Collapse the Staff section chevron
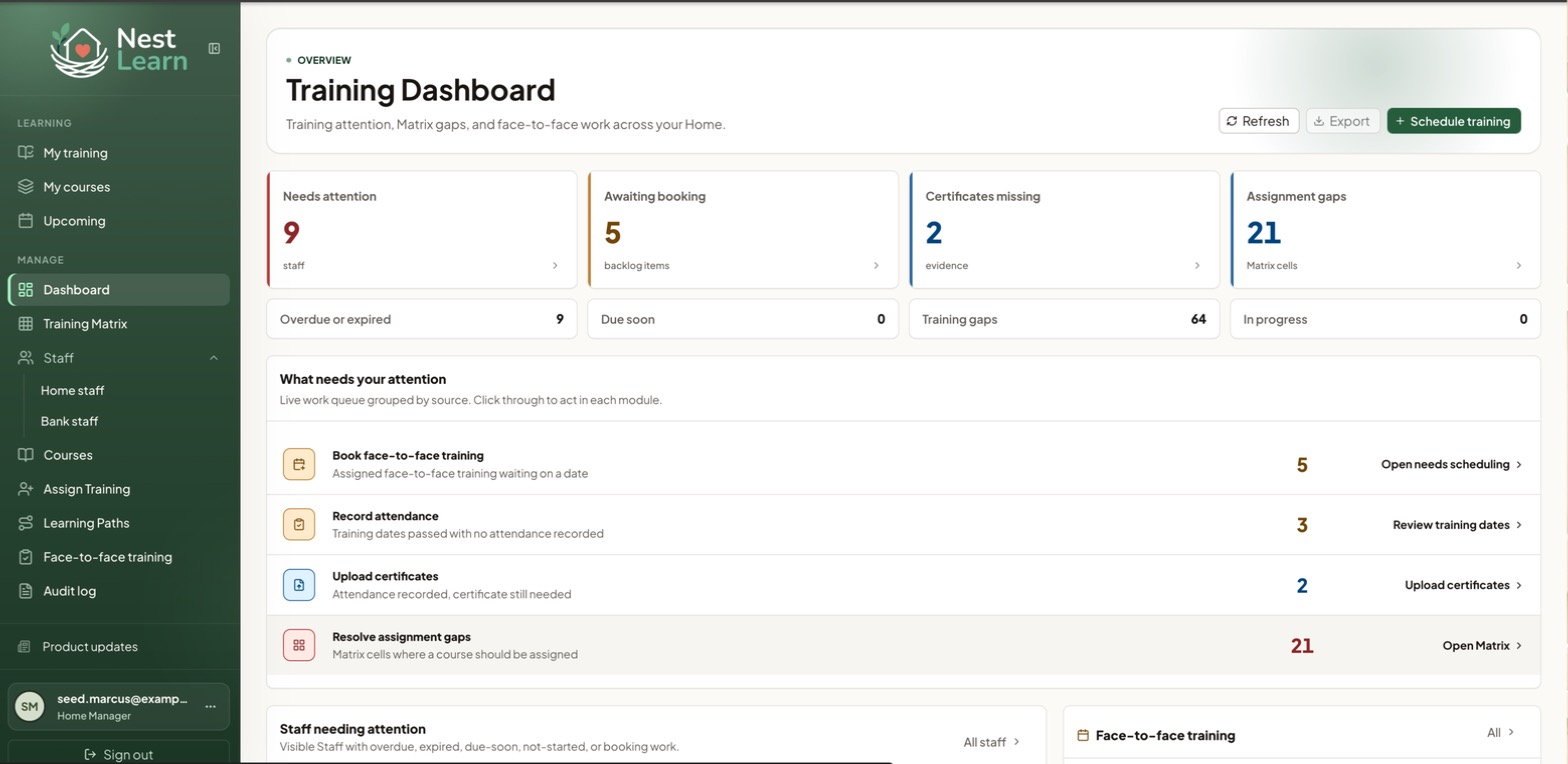This screenshot has height=764, width=1568. click(214, 358)
